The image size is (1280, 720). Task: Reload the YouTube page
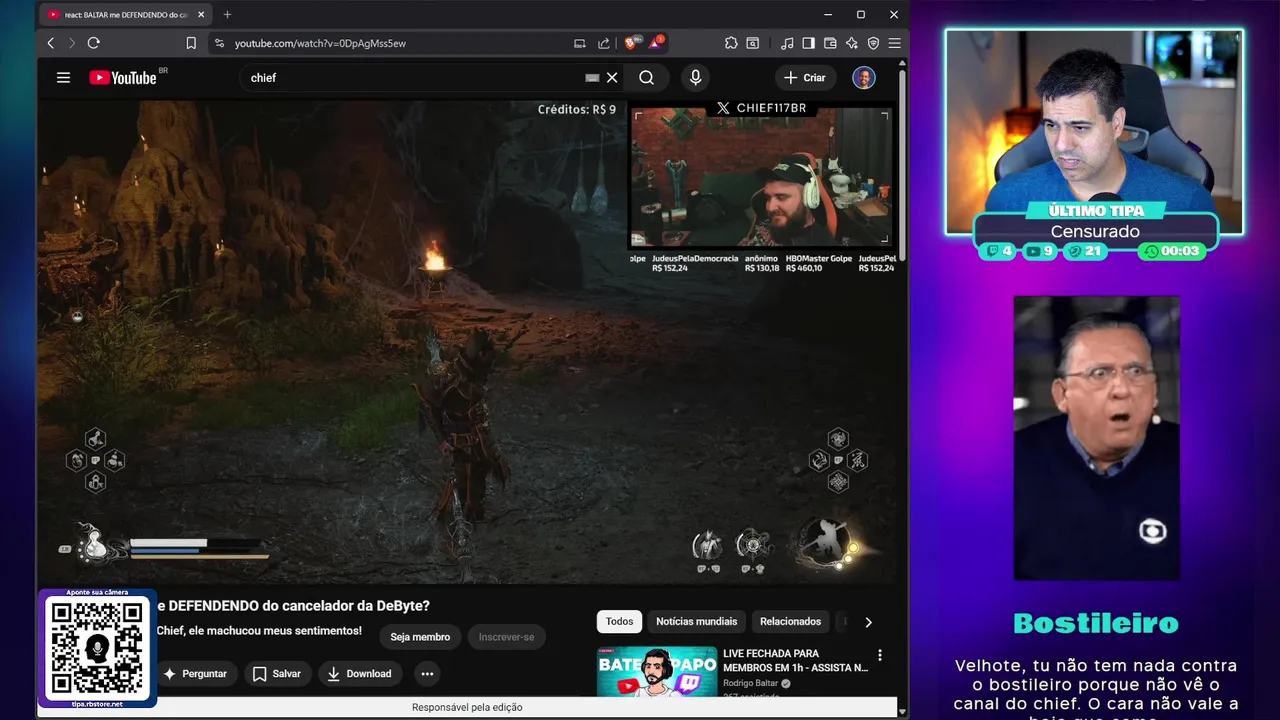94,43
